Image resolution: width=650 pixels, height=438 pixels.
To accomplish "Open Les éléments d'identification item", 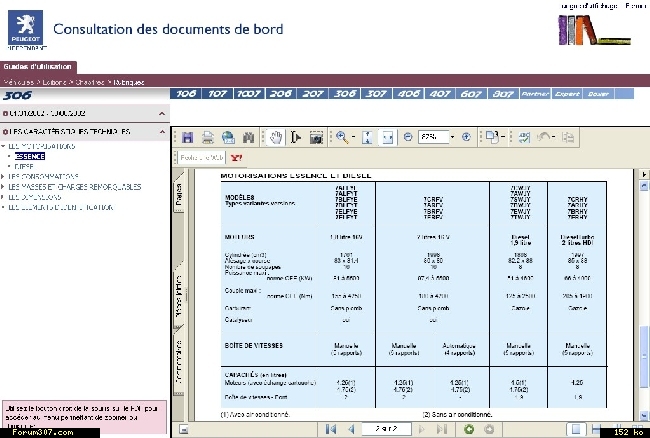I will point(61,207).
